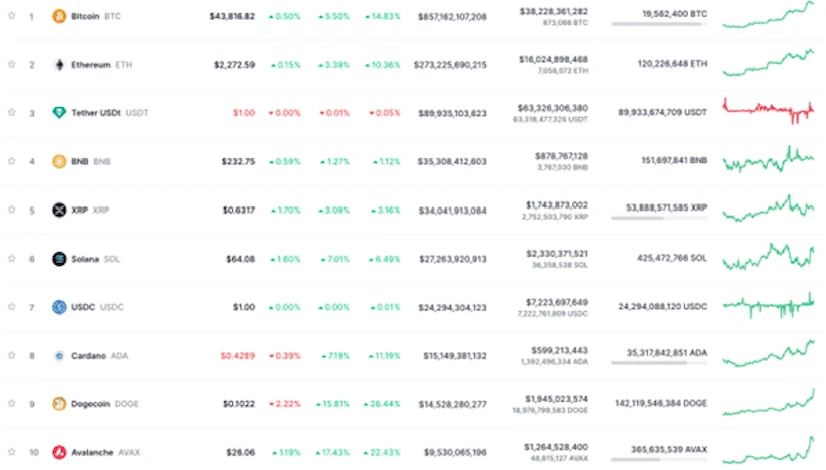View Tether's red 7-day sparkline chart

(x=767, y=110)
